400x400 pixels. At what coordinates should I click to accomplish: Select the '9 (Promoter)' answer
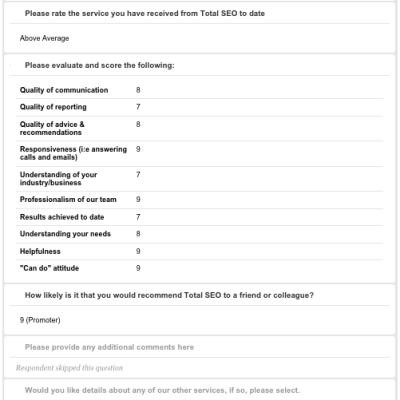tap(40, 320)
